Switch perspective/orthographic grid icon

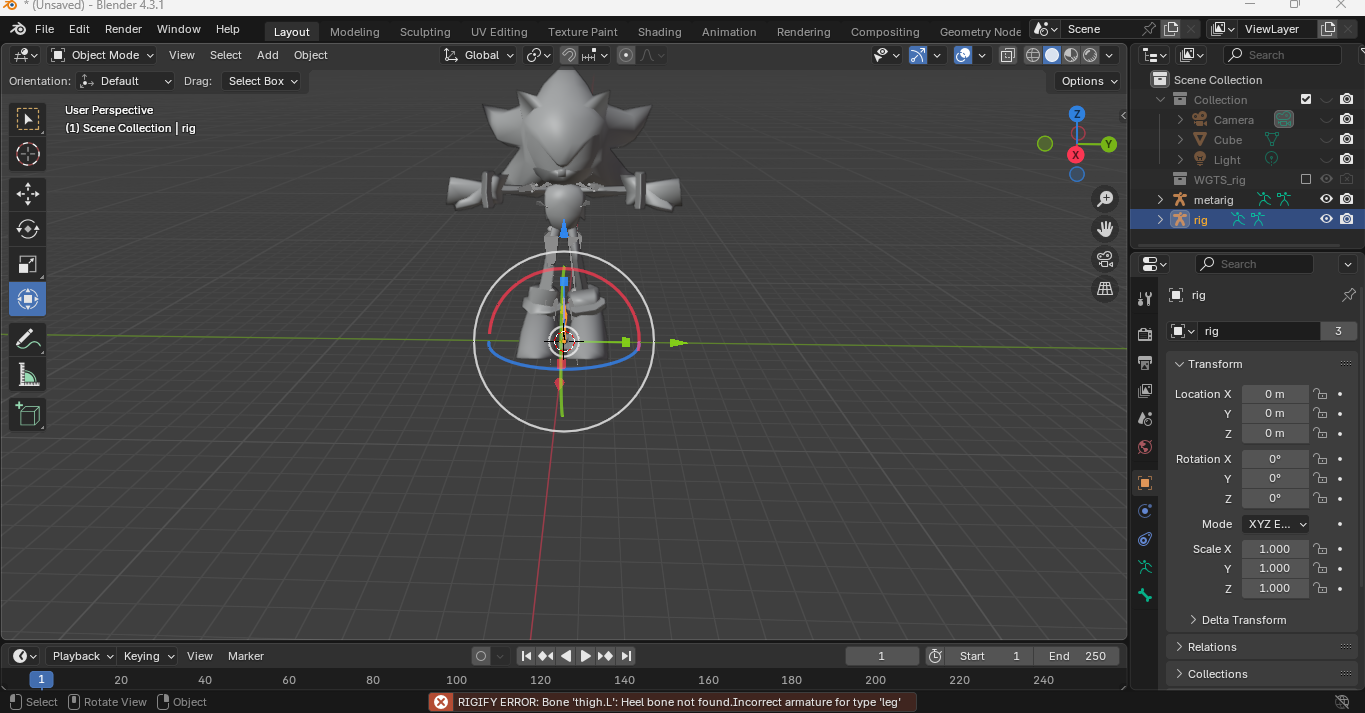pyautogui.click(x=1105, y=289)
